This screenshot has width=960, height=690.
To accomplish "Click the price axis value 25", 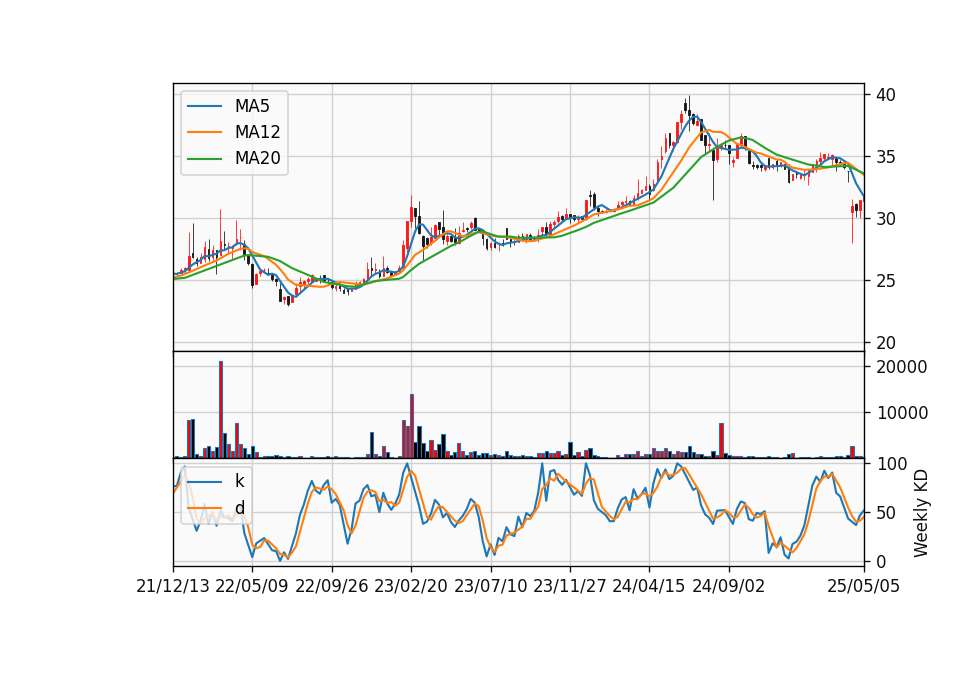I will coord(885,281).
